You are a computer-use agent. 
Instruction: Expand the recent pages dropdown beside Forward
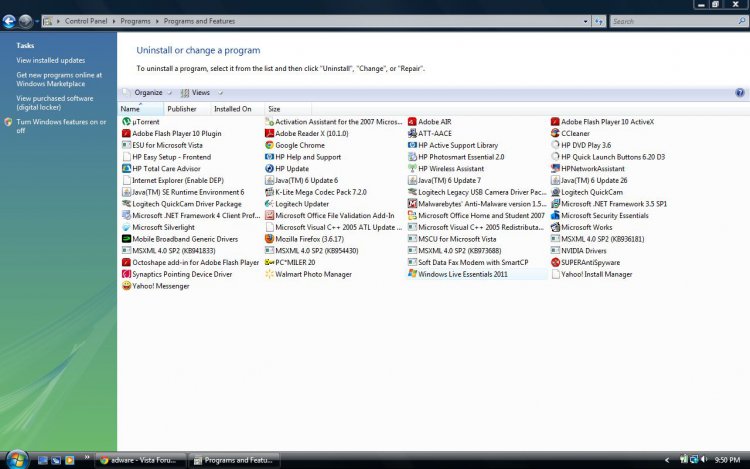tap(37, 21)
